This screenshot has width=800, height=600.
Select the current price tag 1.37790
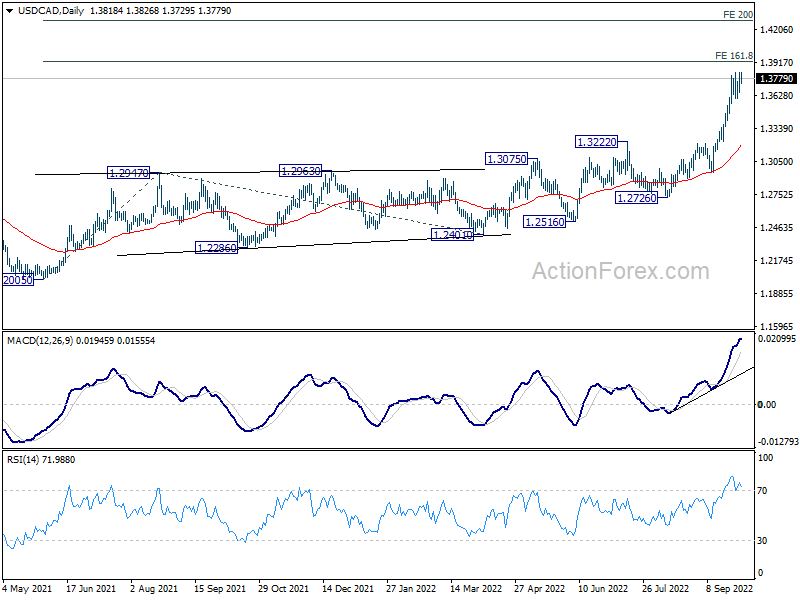click(x=776, y=79)
